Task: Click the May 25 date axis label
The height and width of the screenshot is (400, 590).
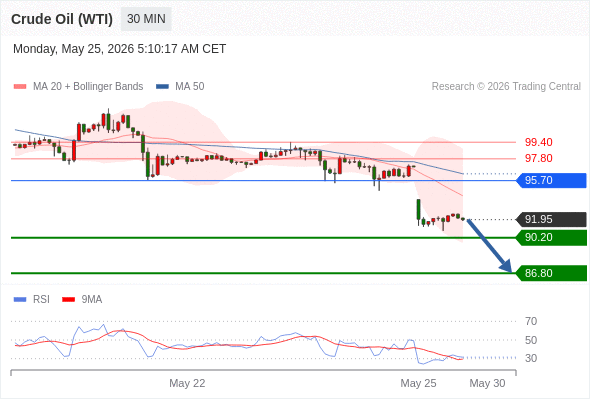Action: point(418,383)
